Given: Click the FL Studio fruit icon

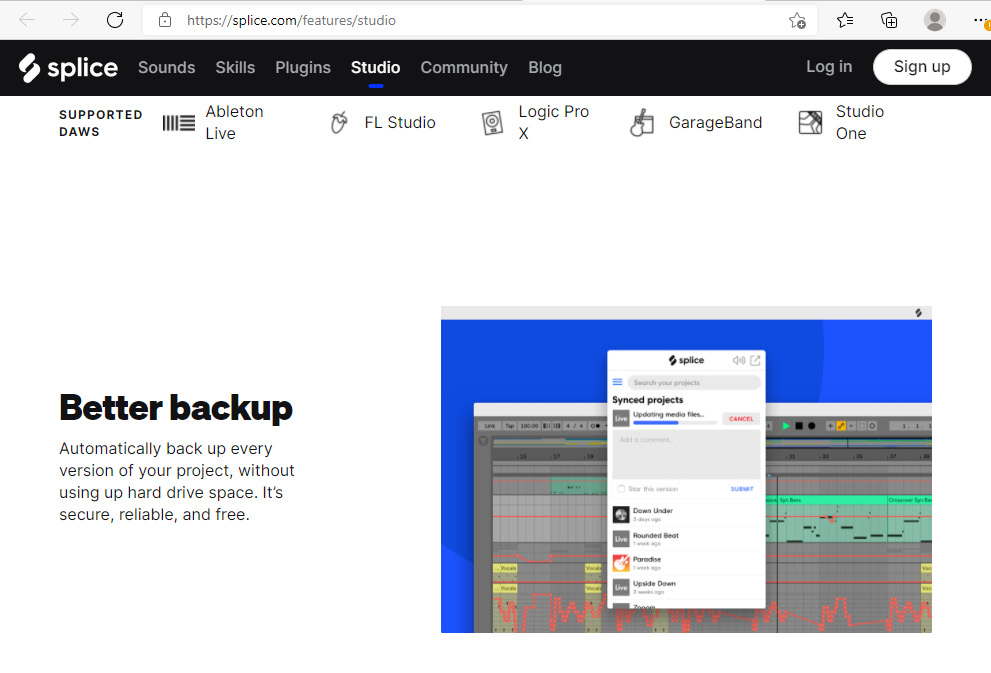Looking at the screenshot, I should click(x=339, y=122).
